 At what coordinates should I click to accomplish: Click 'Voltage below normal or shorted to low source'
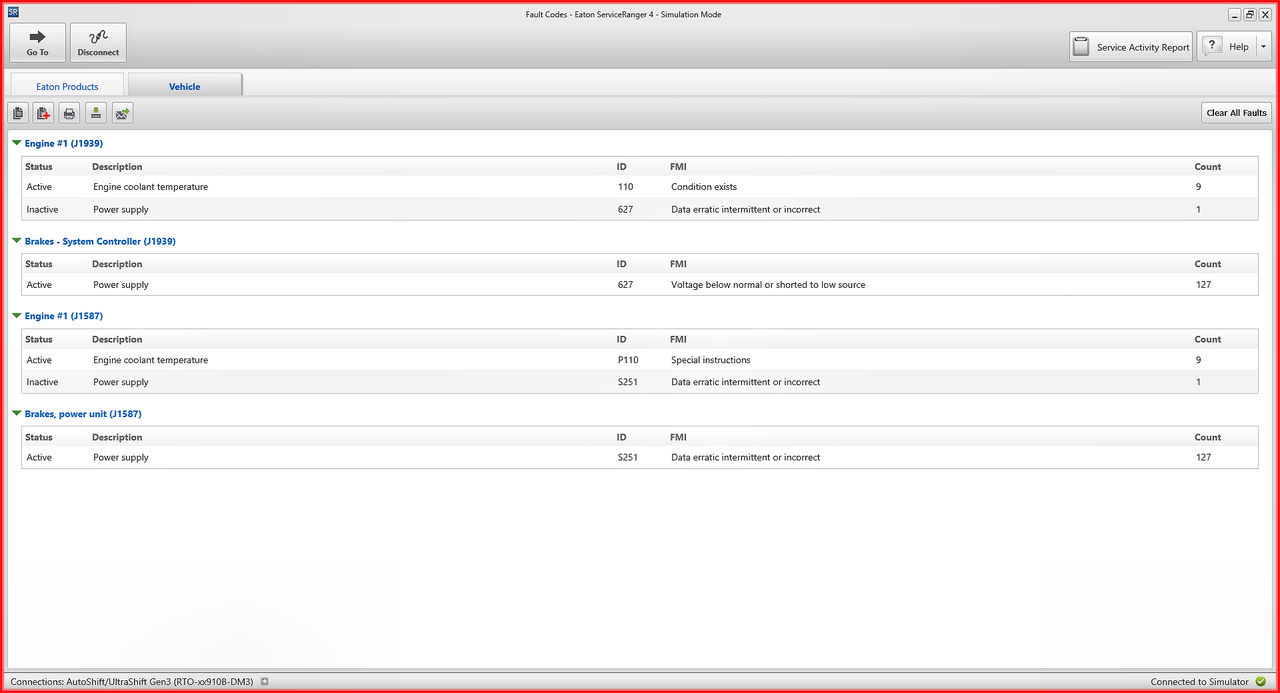point(768,285)
